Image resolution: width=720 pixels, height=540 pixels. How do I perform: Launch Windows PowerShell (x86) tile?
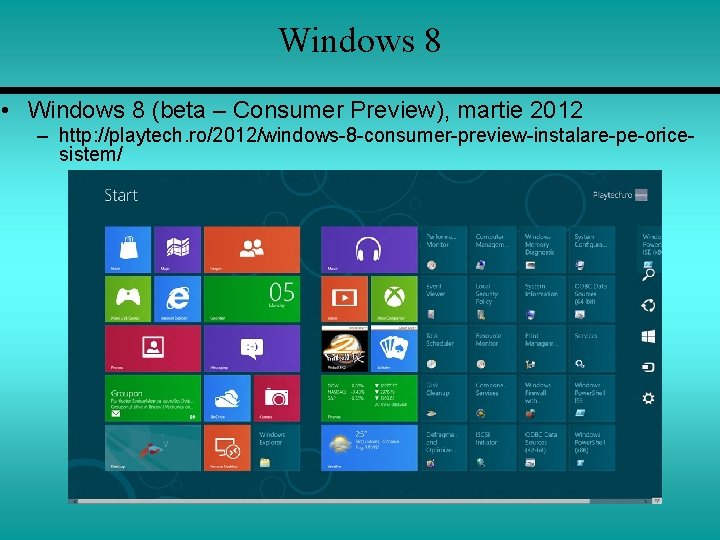pyautogui.click(x=592, y=448)
